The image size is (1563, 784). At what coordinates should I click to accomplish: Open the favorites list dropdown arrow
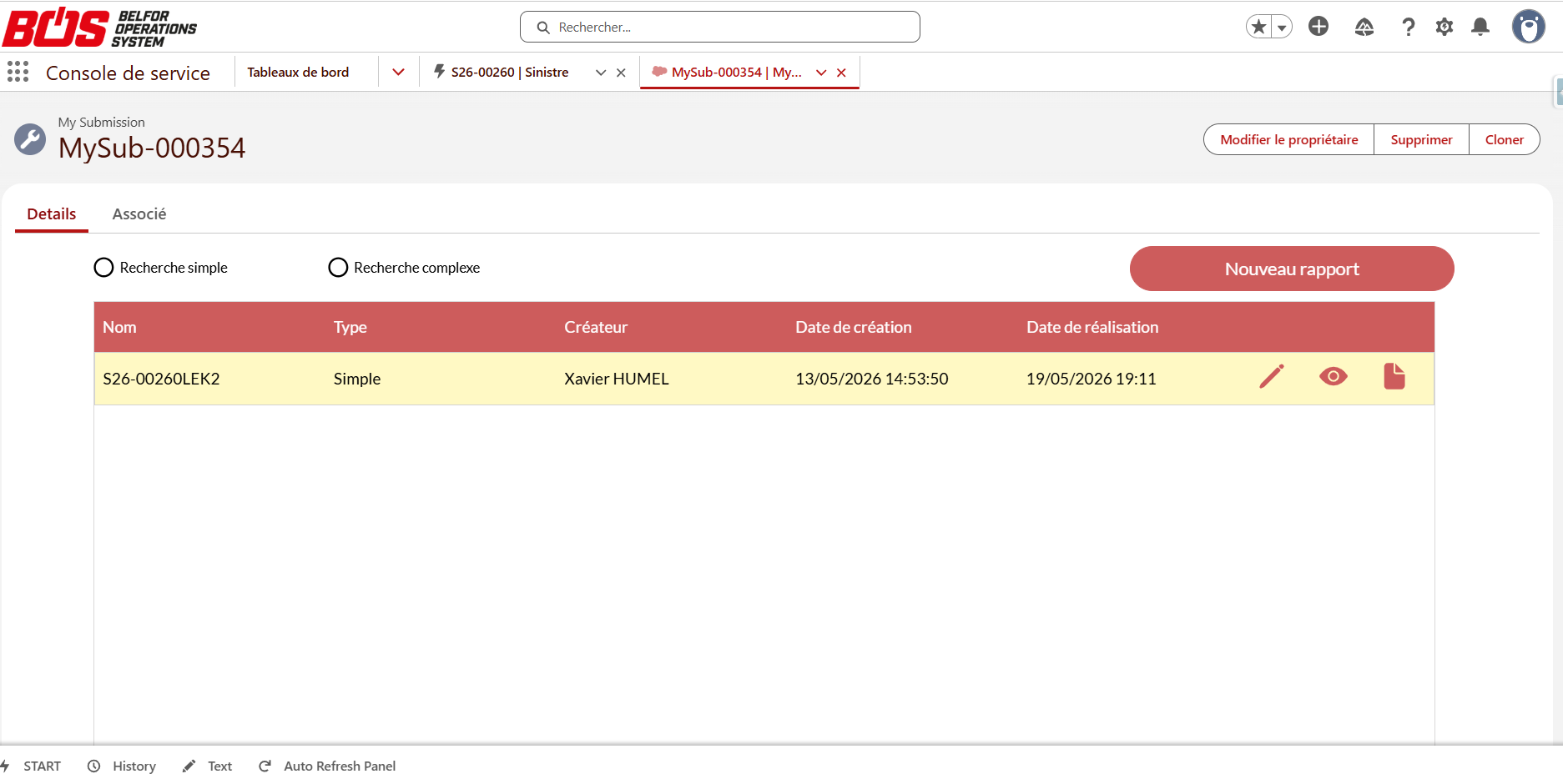click(1282, 27)
